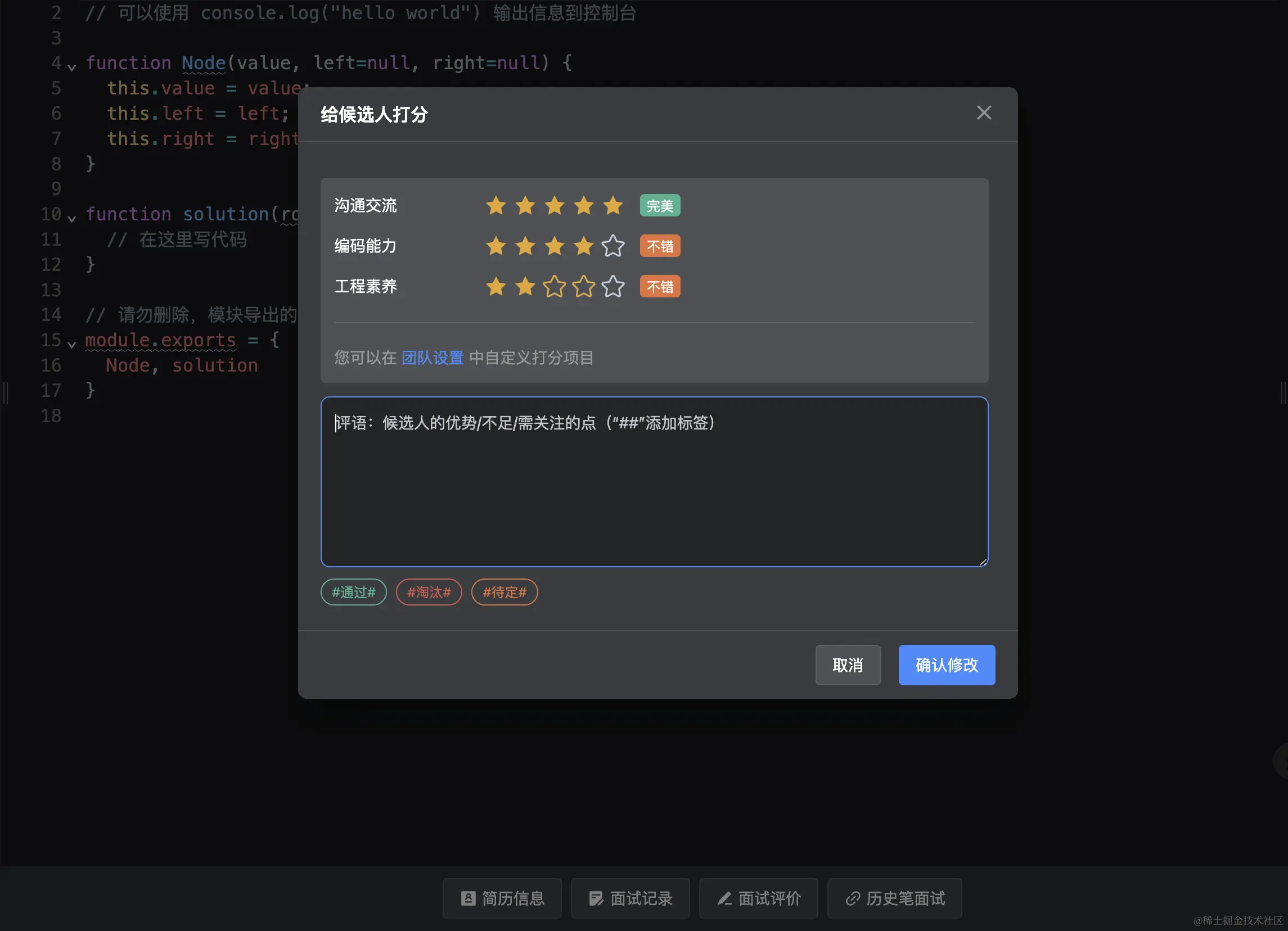Click the fifth star for 编码能力
This screenshot has width=1288, height=931.
click(613, 246)
